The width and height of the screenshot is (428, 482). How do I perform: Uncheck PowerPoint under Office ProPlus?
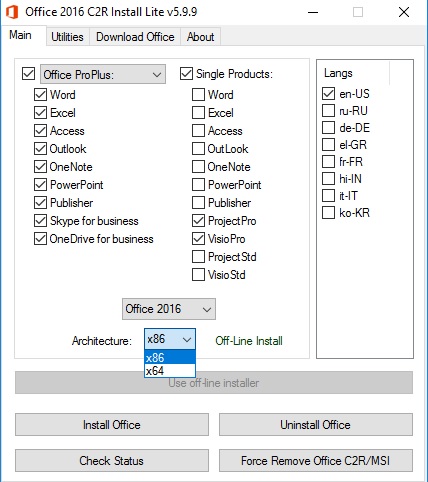pos(40,185)
